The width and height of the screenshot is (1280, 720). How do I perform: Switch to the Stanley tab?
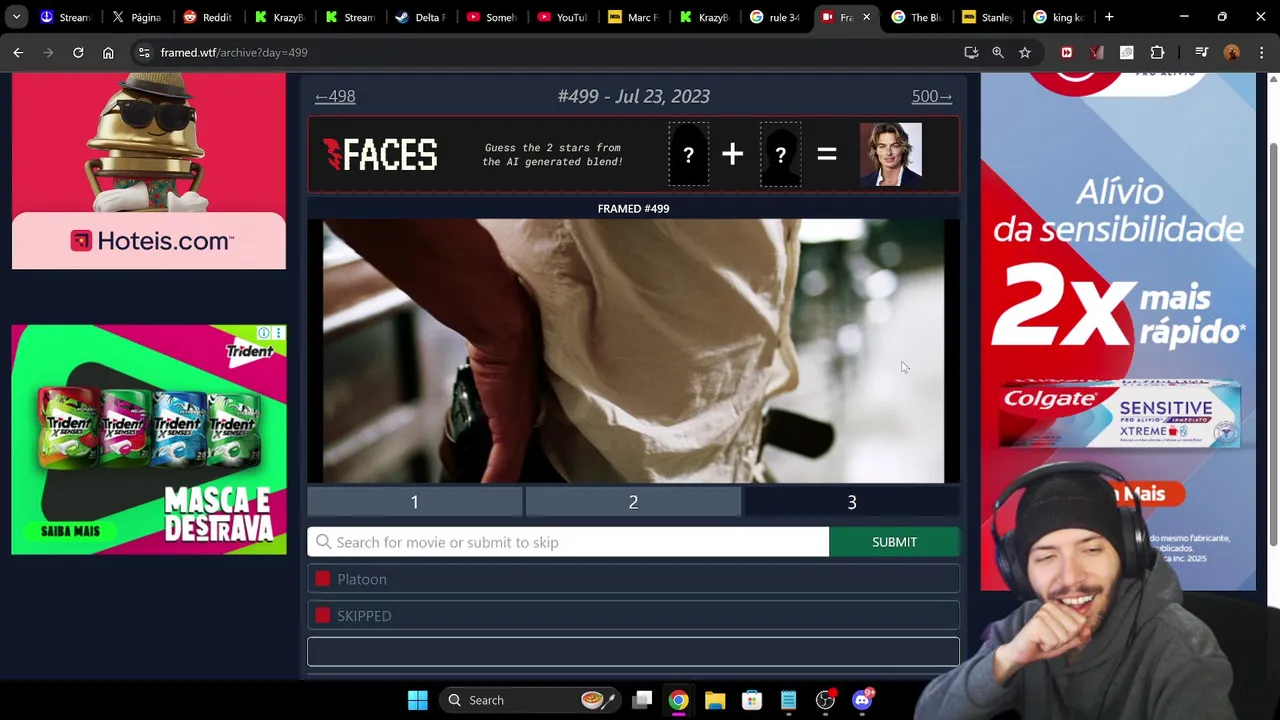(987, 17)
